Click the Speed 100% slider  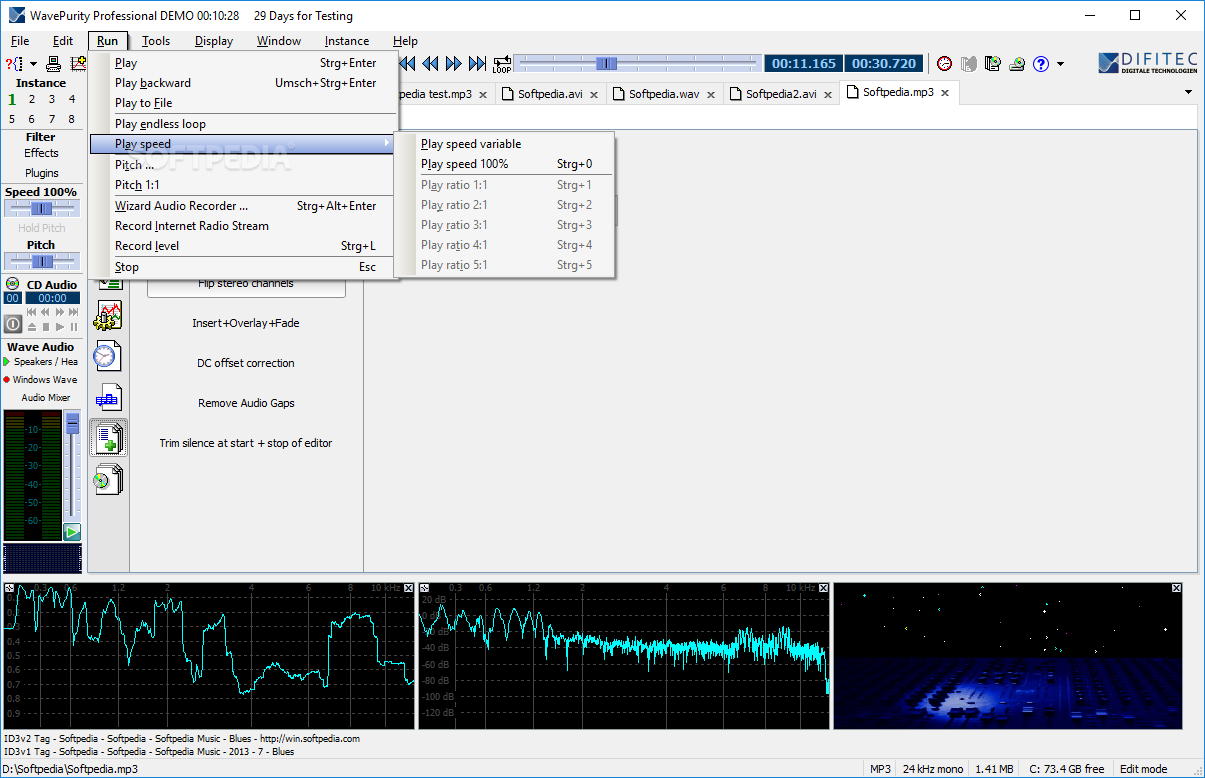[x=41, y=208]
